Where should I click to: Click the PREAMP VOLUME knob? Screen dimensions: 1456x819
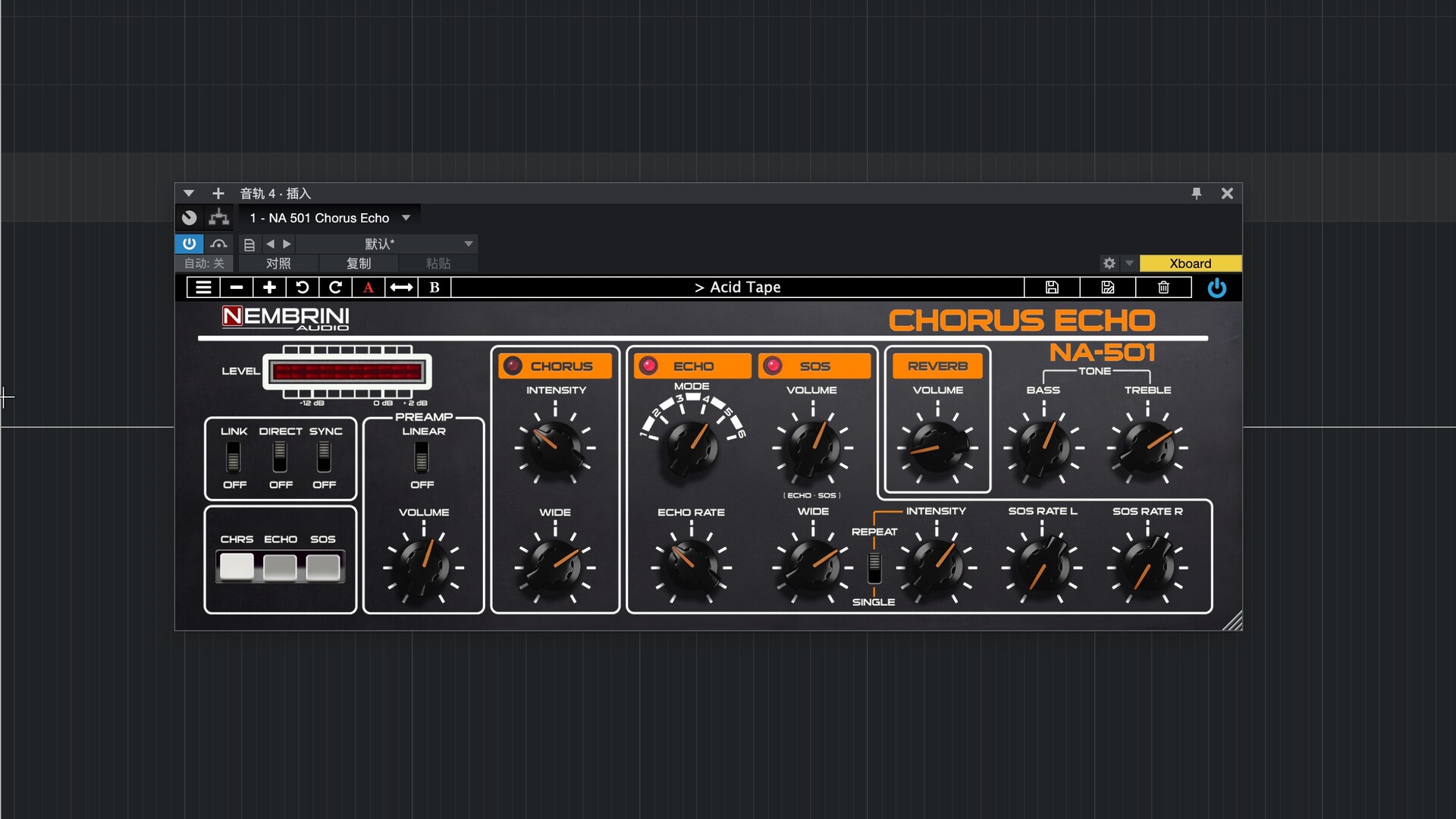pyautogui.click(x=424, y=567)
